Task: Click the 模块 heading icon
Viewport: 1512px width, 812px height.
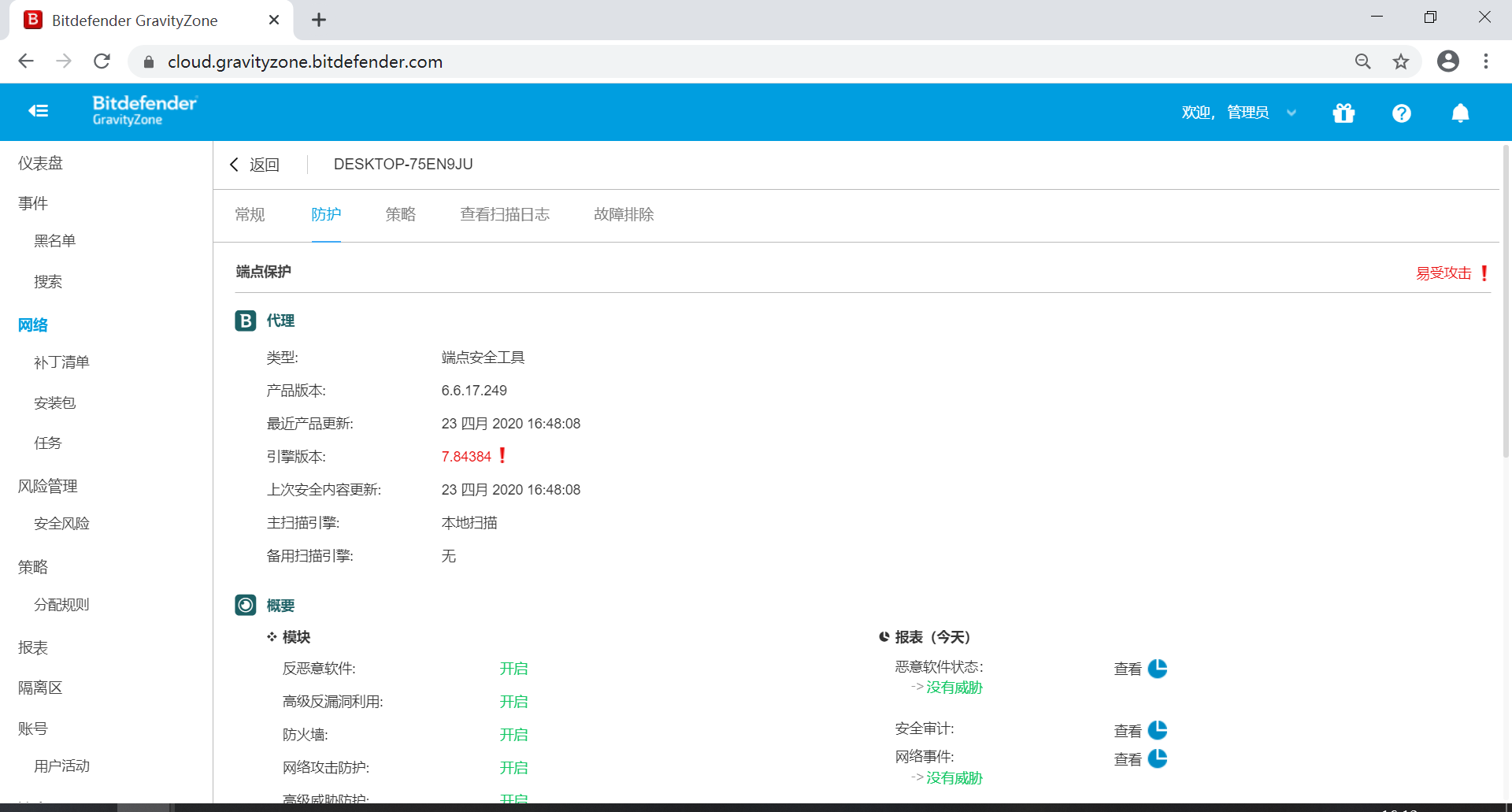Action: [272, 636]
